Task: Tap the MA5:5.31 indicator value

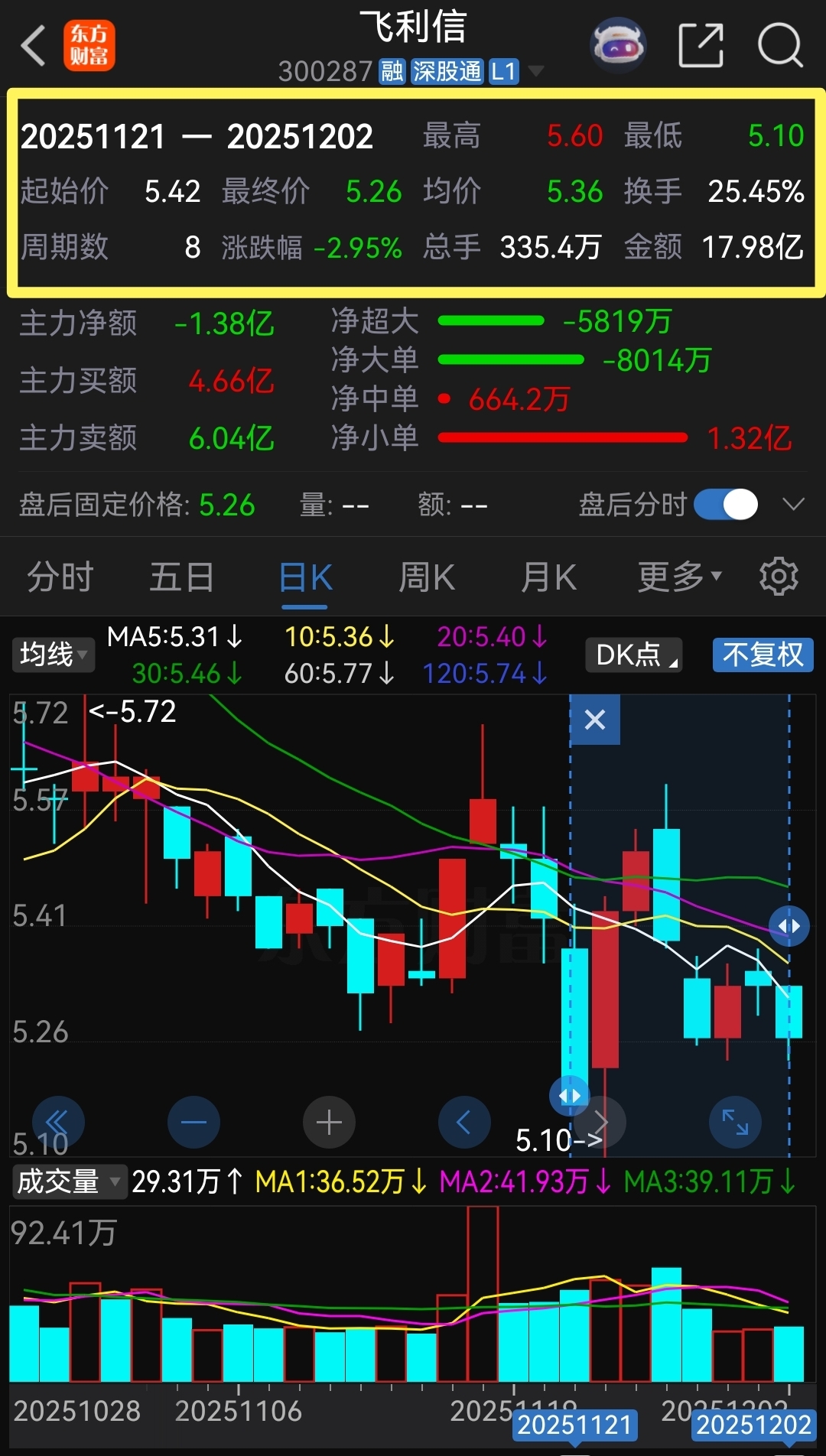Action: 174,636
